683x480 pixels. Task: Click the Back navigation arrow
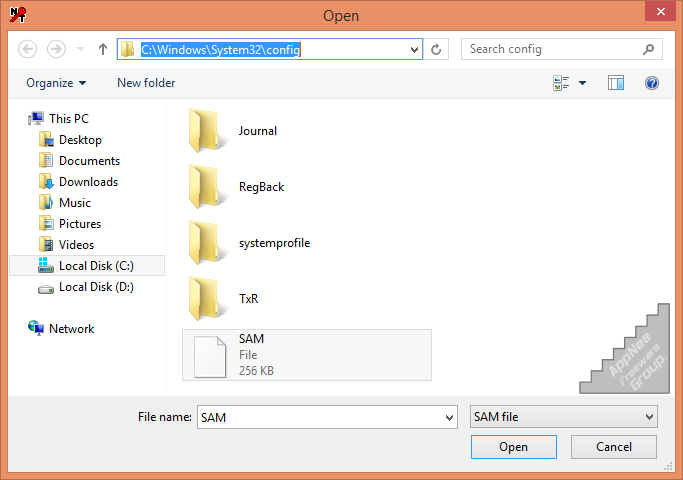point(27,49)
